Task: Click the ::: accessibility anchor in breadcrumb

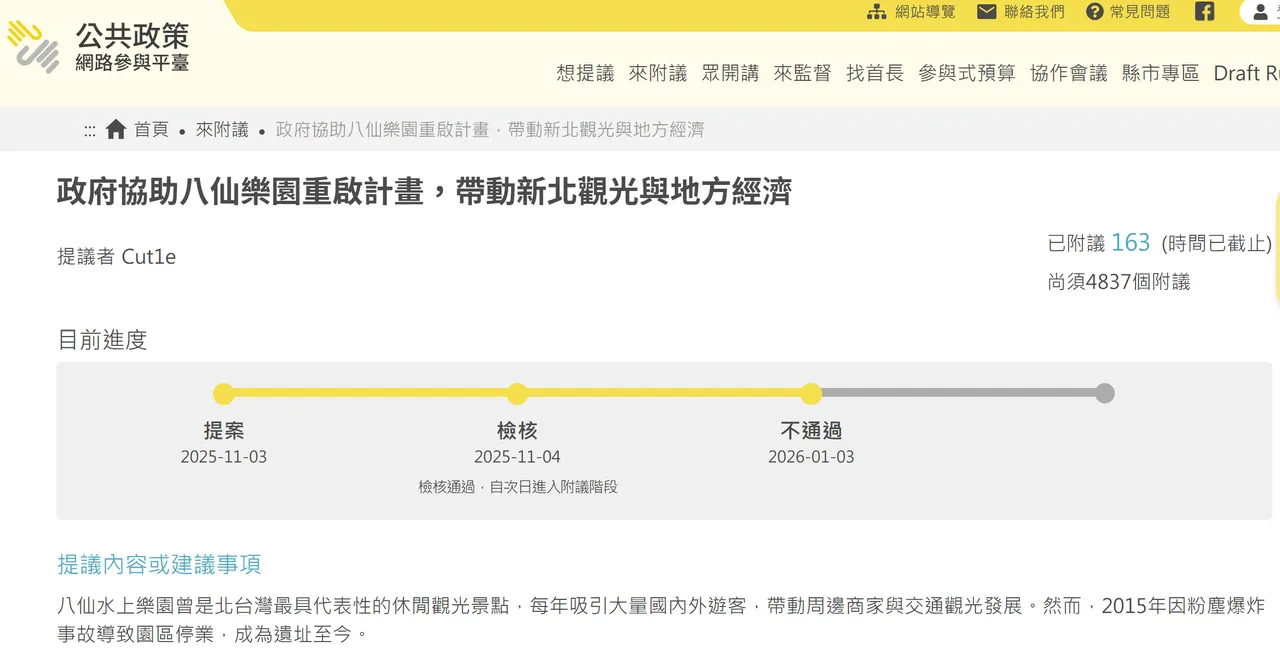Action: coord(90,130)
